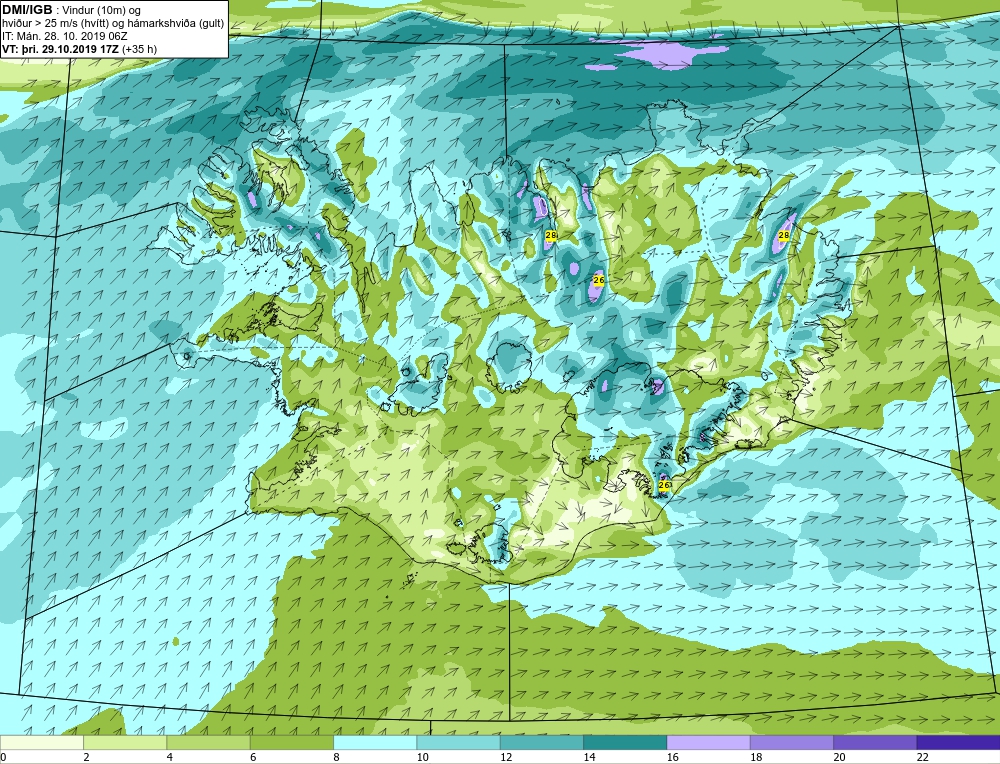The image size is (1000, 764).
Task: Click the 10–12 m/s light teal swatch
Action: [459, 742]
